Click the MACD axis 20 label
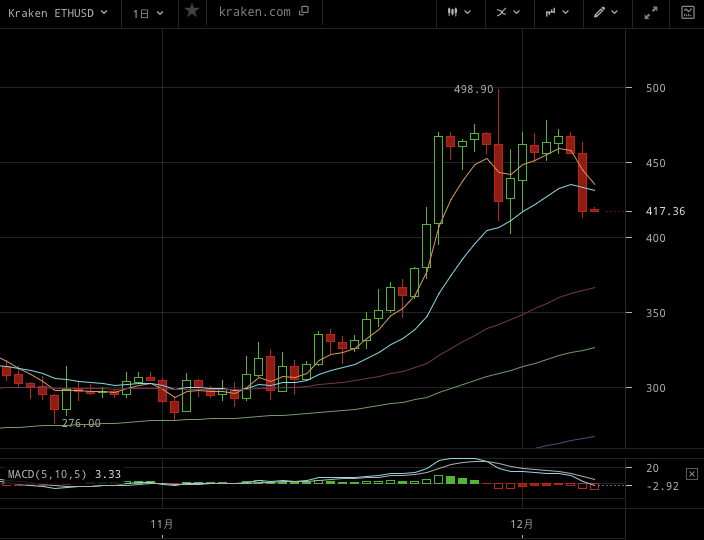704x540 pixels. tap(652, 468)
